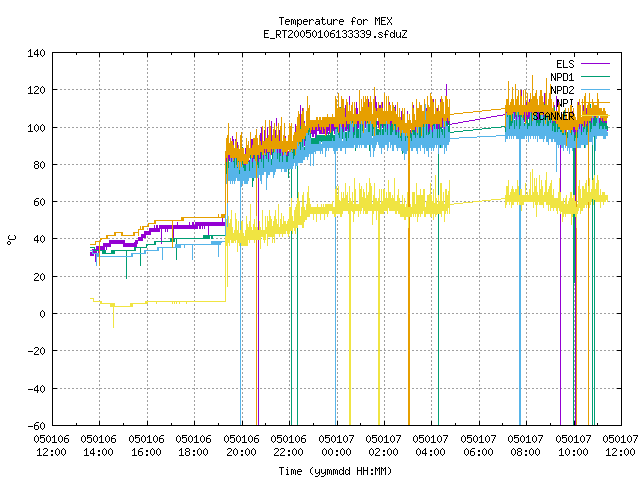
Task: Click the 'NPD1' legend label
Action: pyautogui.click(x=562, y=77)
